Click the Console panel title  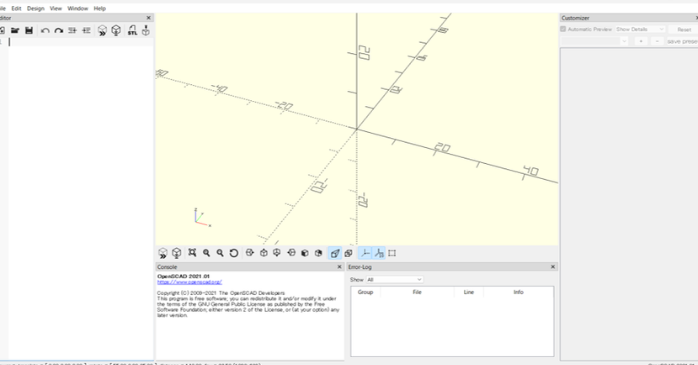167,267
